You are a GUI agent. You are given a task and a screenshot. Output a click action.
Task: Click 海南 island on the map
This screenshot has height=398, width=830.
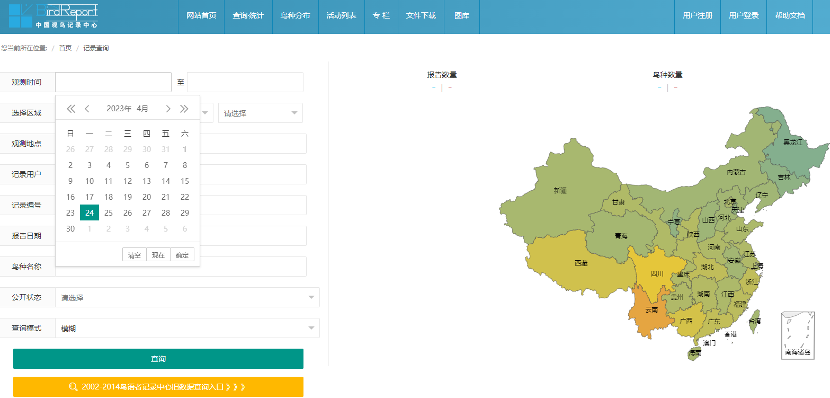[x=694, y=354]
